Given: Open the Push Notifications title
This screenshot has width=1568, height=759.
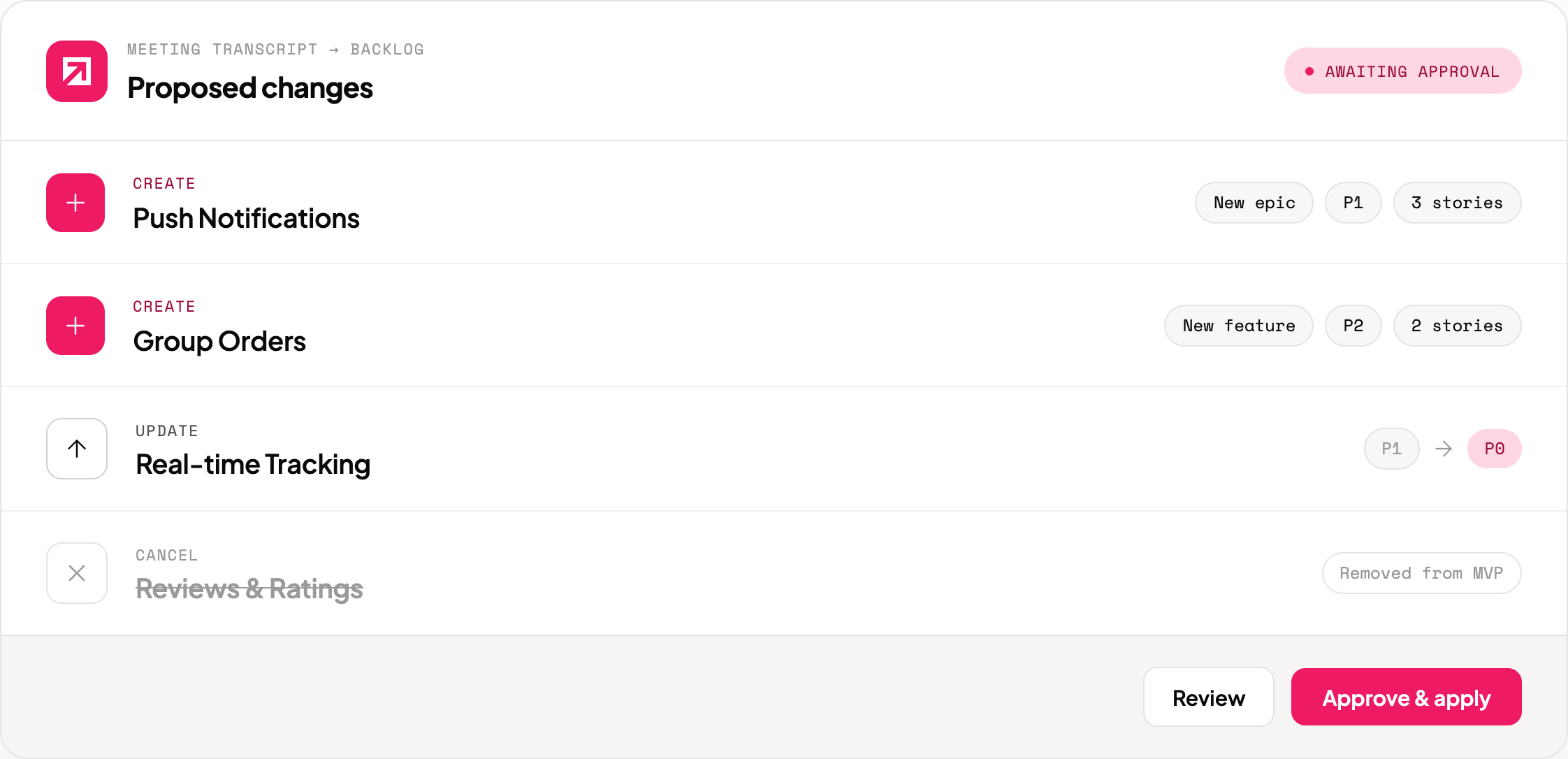Looking at the screenshot, I should tap(247, 218).
